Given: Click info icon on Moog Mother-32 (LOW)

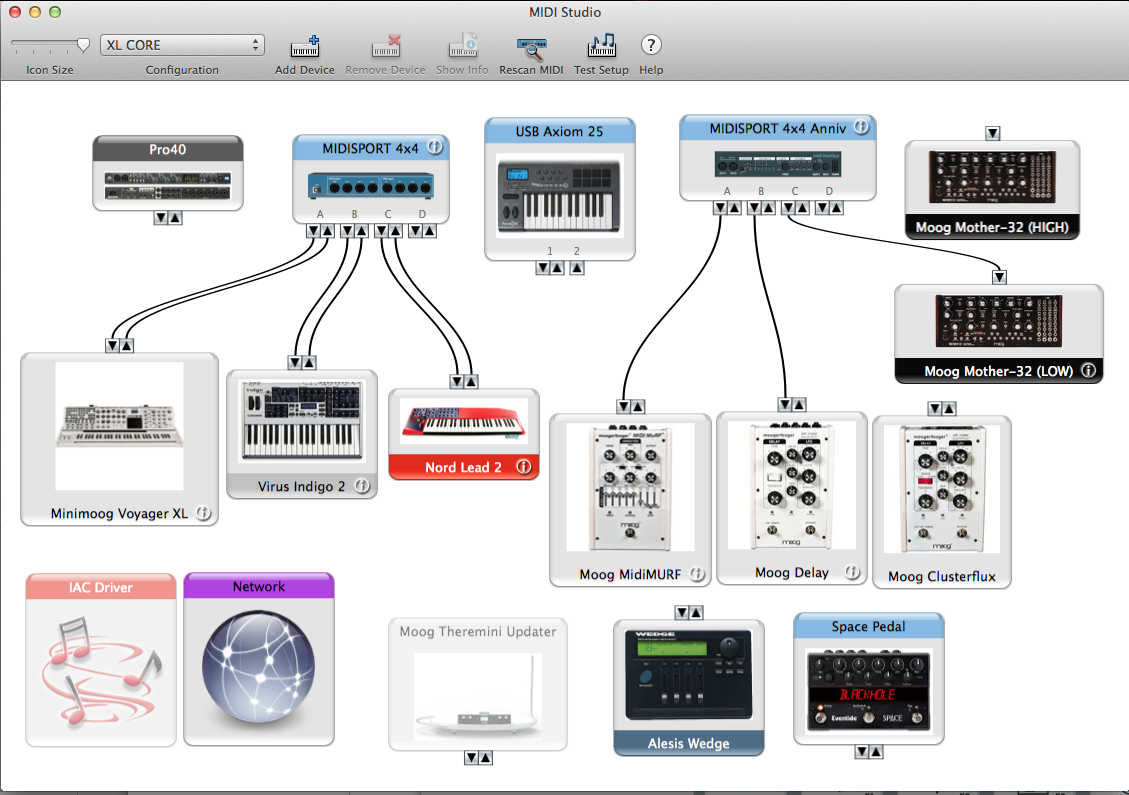Looking at the screenshot, I should 1088,371.
